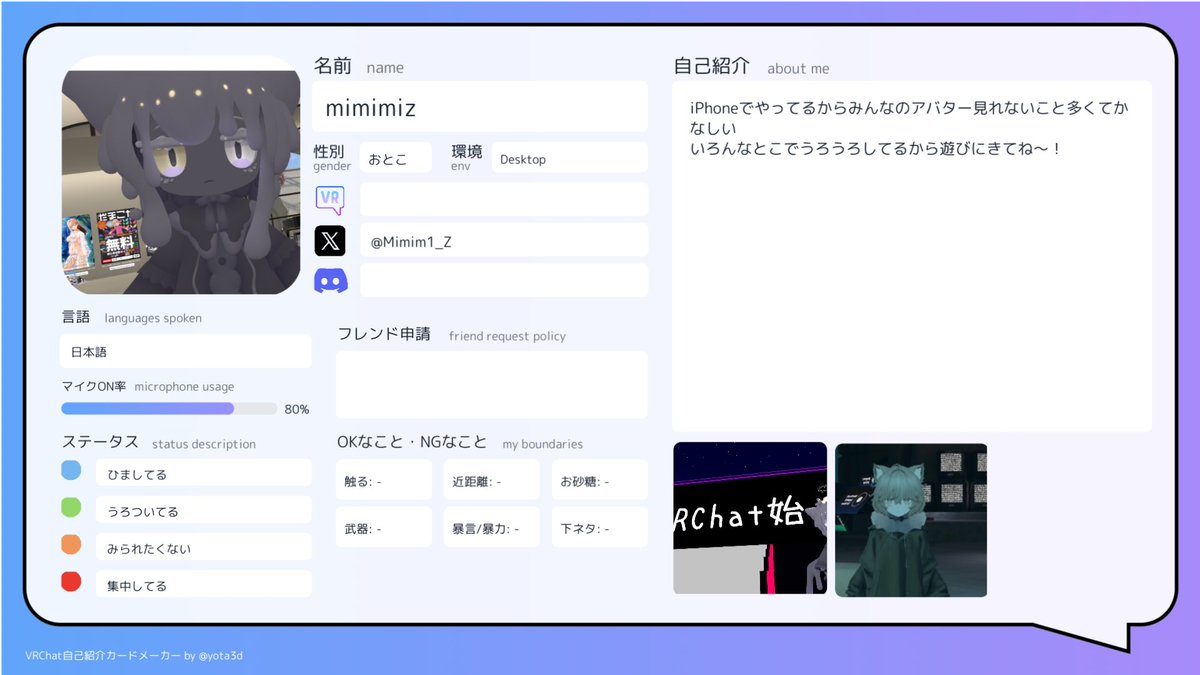This screenshot has width=1200, height=675.
Task: Click the status field みられたくない
Action: coord(204,547)
